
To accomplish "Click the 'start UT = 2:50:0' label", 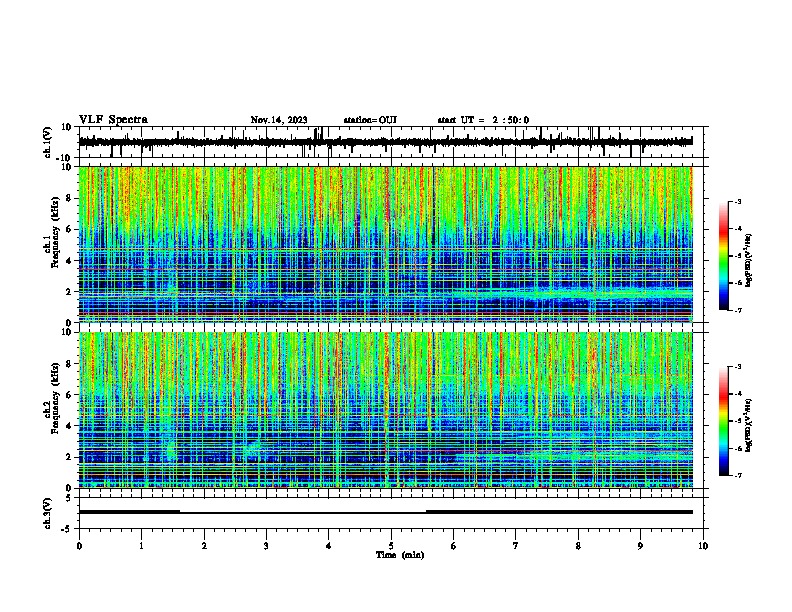I will click(x=483, y=120).
